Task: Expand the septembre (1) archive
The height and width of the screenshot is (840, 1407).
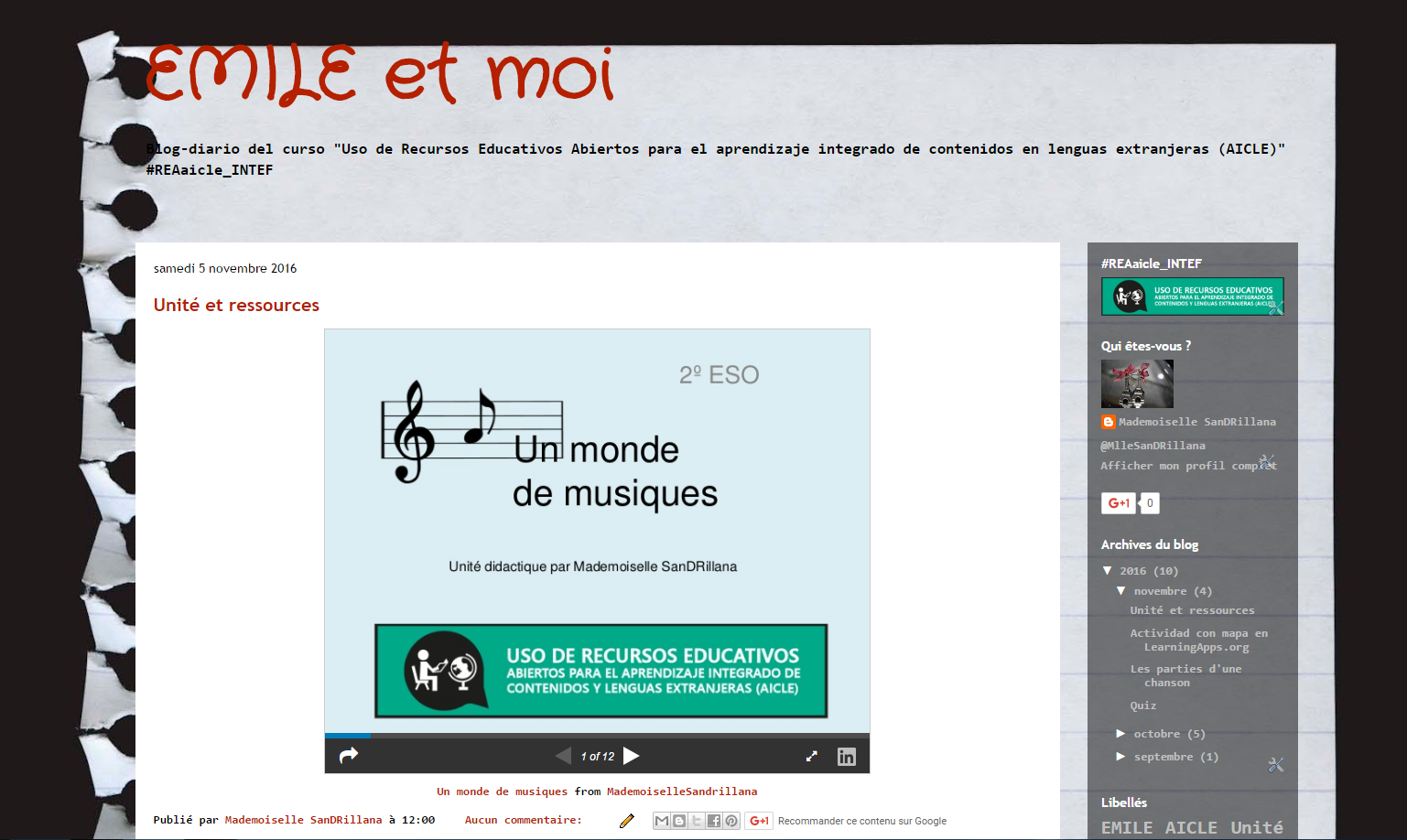Action: tap(1120, 757)
